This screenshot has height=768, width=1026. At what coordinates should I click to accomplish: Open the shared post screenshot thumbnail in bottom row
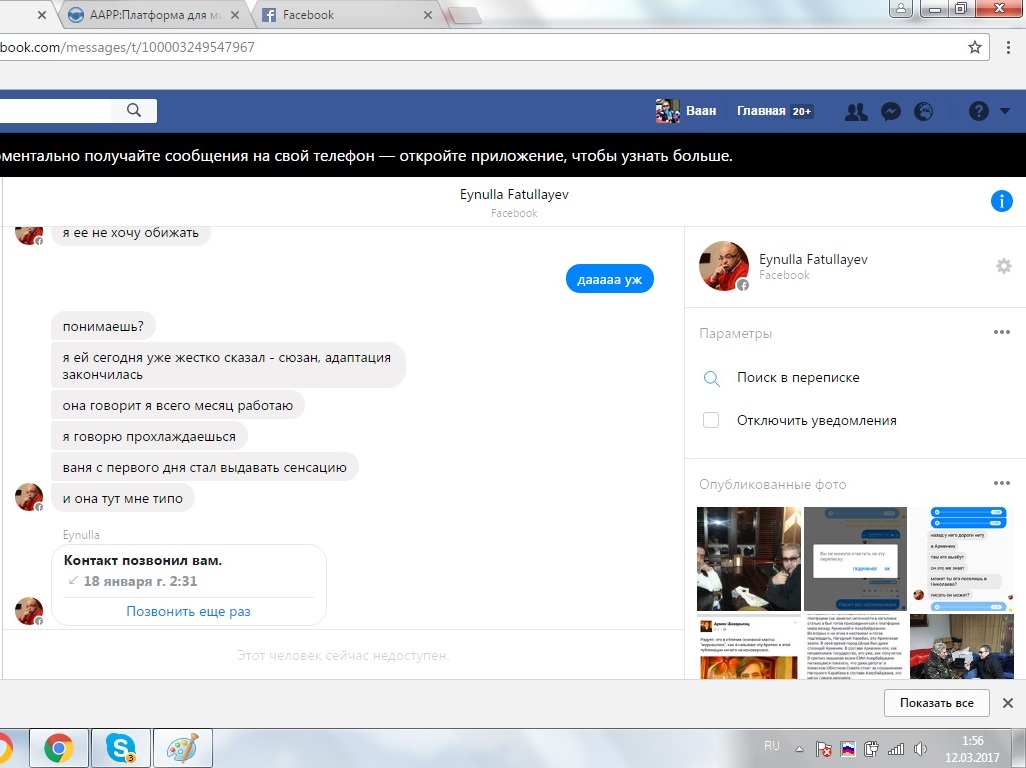(749, 646)
